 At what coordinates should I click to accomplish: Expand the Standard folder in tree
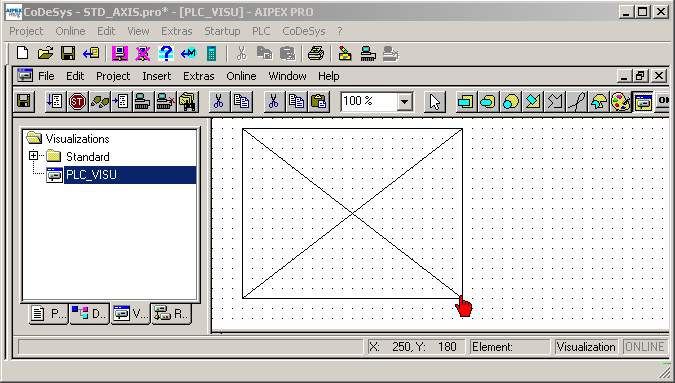pyautogui.click(x=34, y=155)
